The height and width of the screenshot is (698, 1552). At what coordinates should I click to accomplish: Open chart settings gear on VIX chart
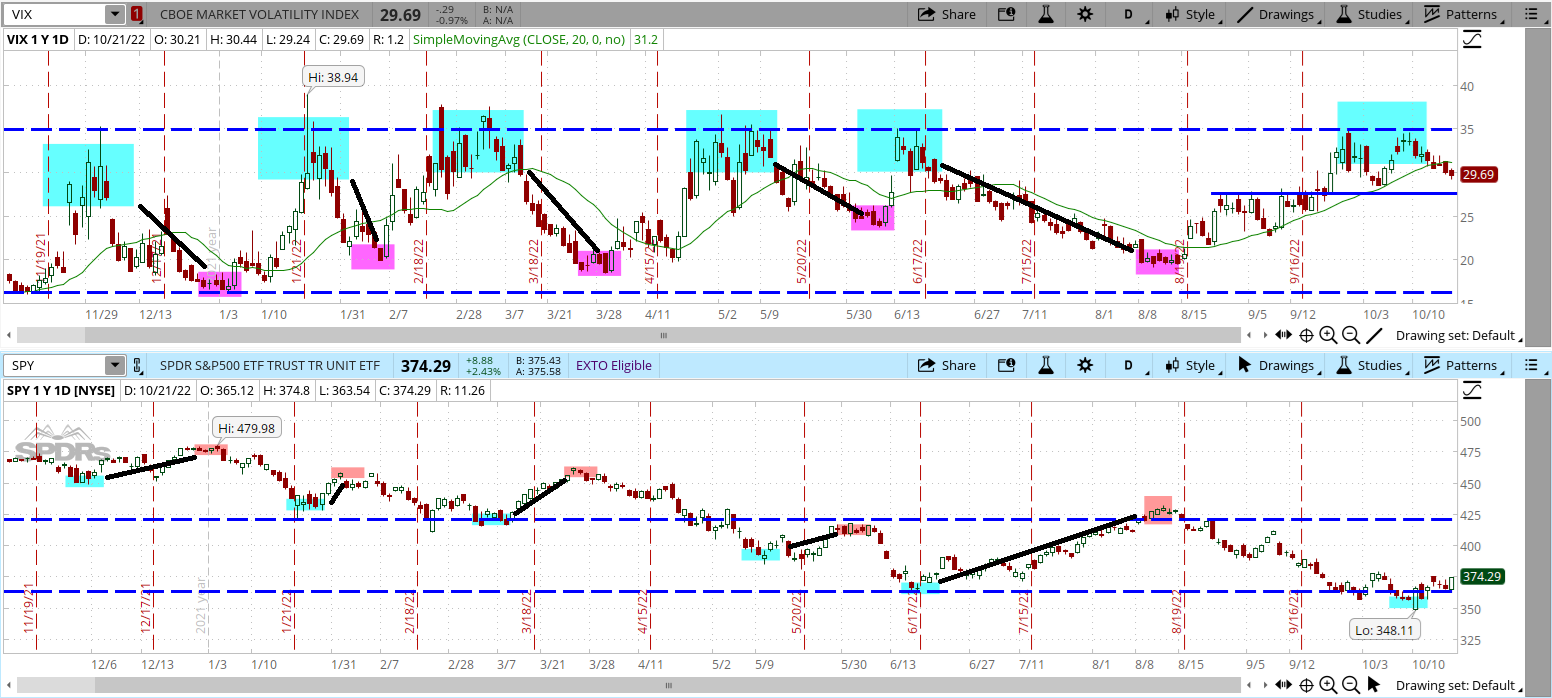[1085, 14]
